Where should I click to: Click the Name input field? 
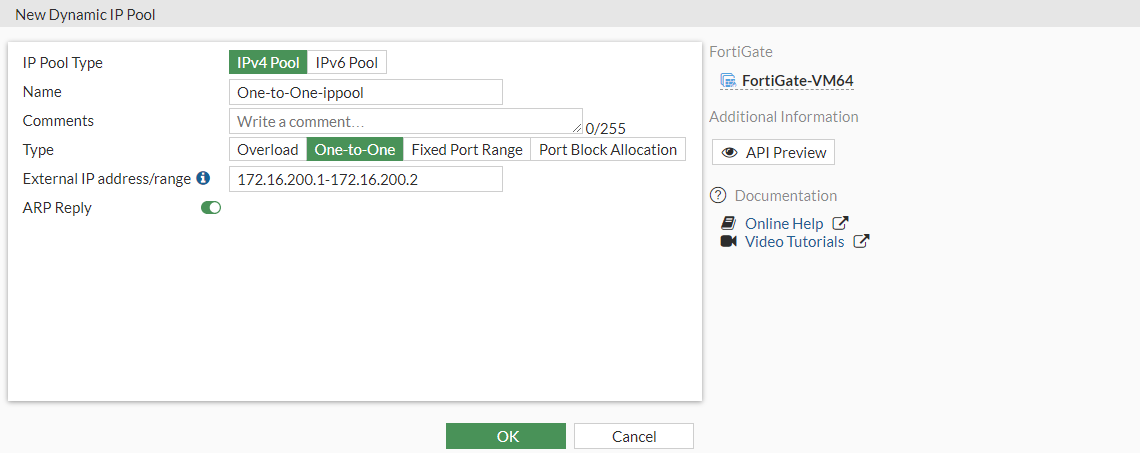pos(366,92)
